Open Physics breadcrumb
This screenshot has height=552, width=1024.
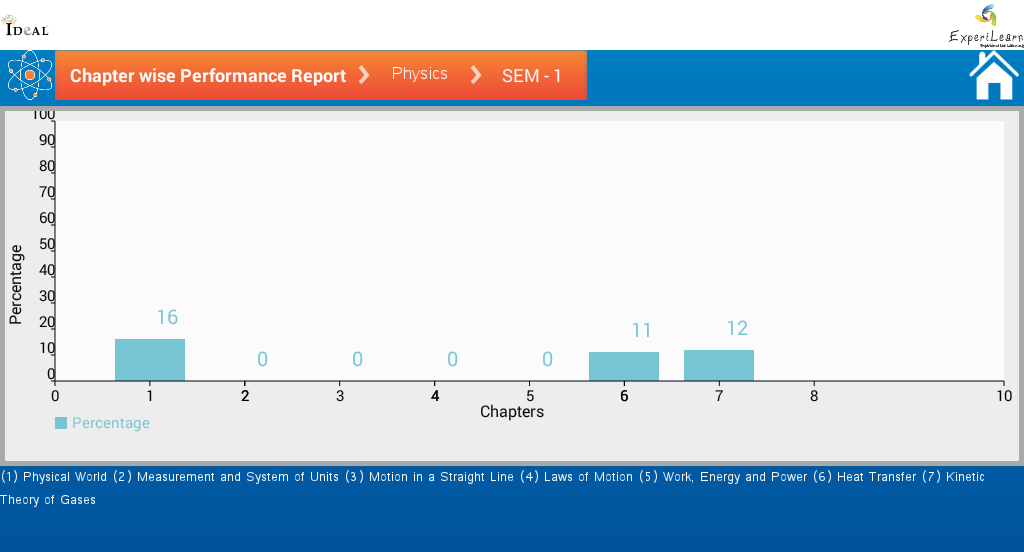coord(419,74)
